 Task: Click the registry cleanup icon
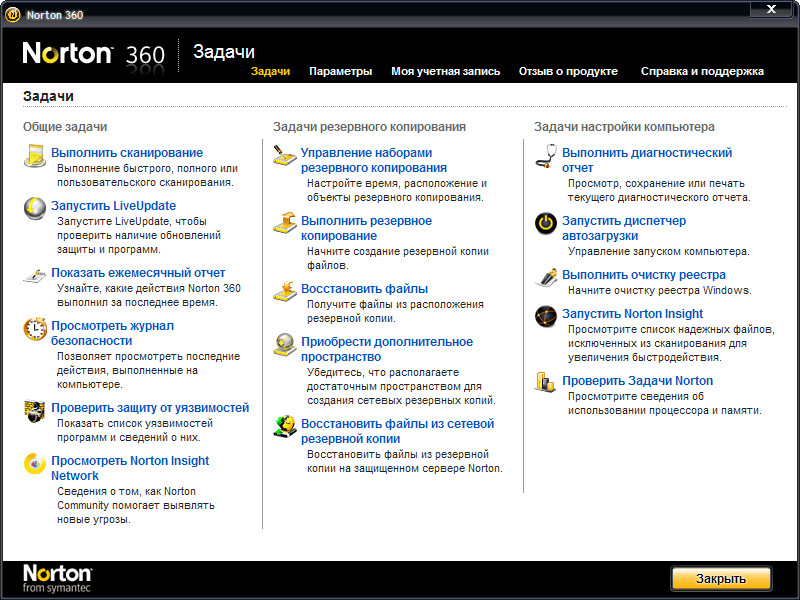(x=546, y=277)
